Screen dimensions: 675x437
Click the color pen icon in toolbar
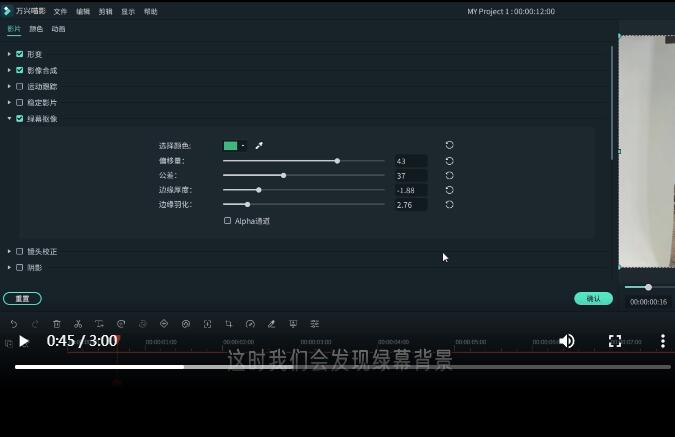pos(272,324)
